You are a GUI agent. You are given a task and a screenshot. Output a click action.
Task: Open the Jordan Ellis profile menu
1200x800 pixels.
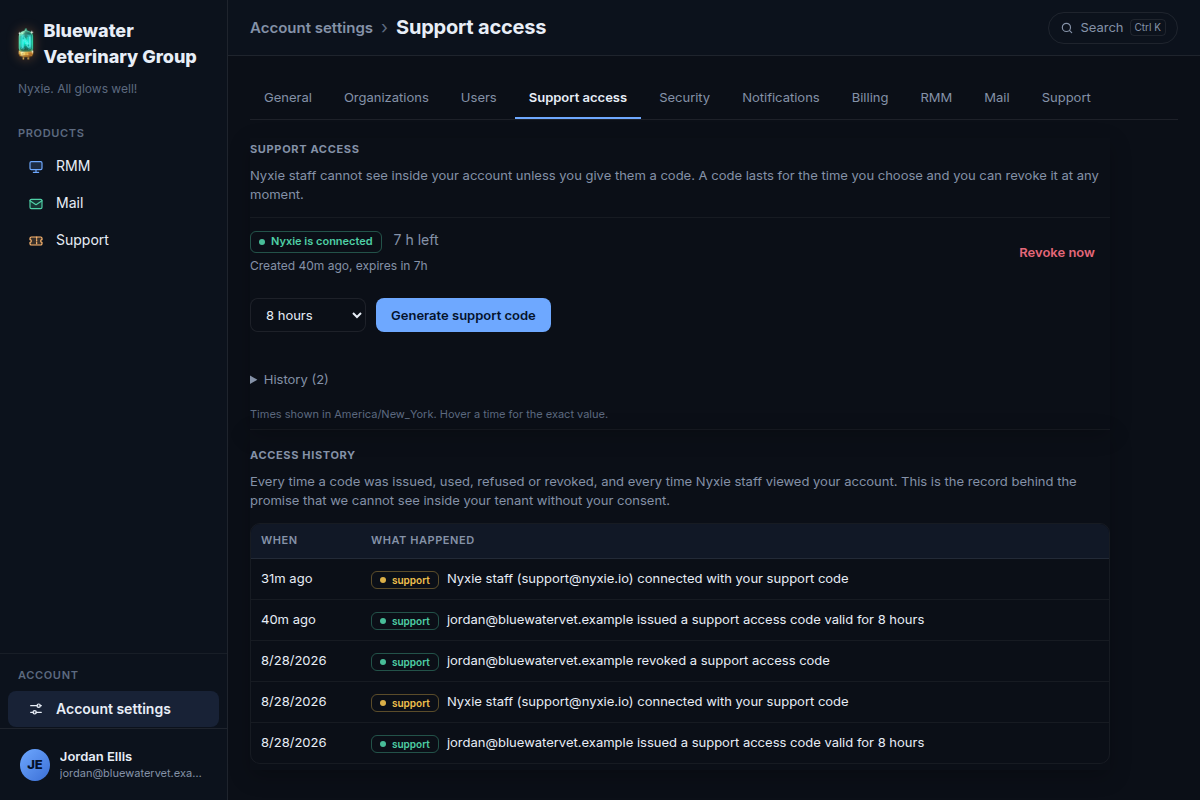point(113,765)
